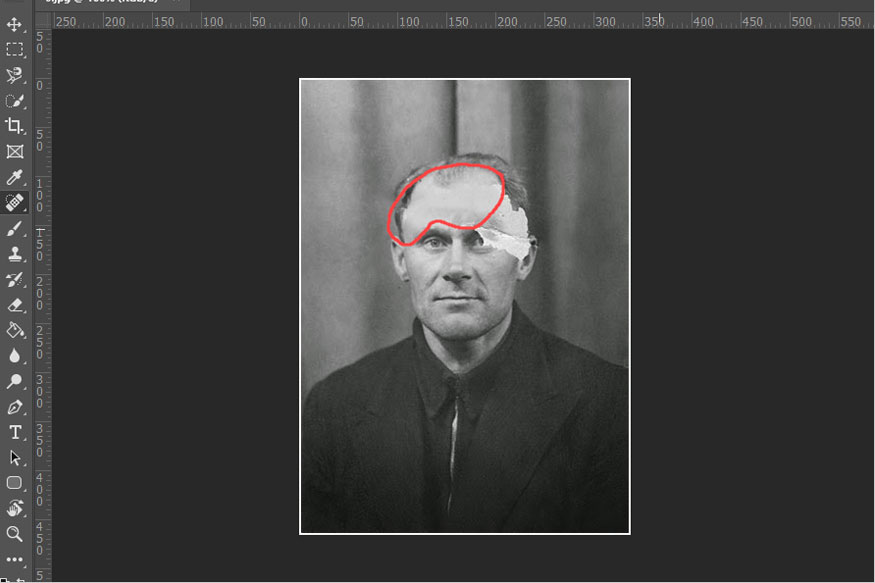The image size is (875, 583).
Task: Select the Move tool
Action: [x=15, y=24]
